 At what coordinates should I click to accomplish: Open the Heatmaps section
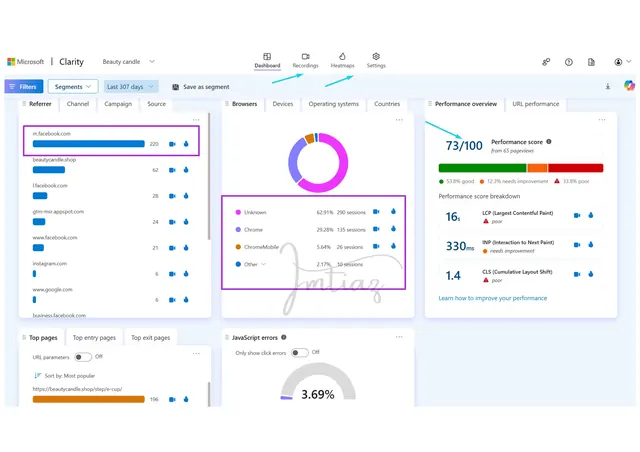click(342, 60)
